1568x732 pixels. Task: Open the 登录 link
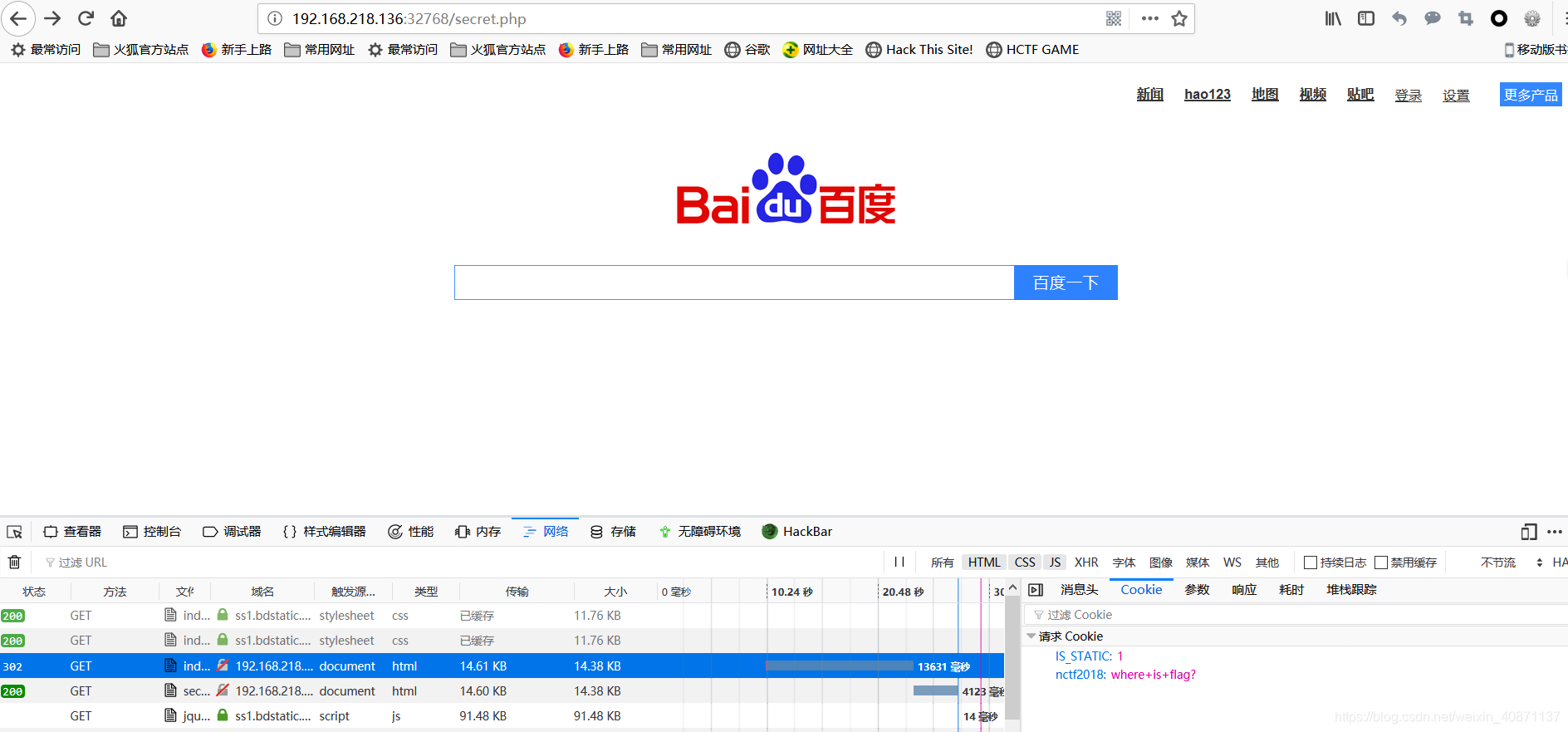1409,96
